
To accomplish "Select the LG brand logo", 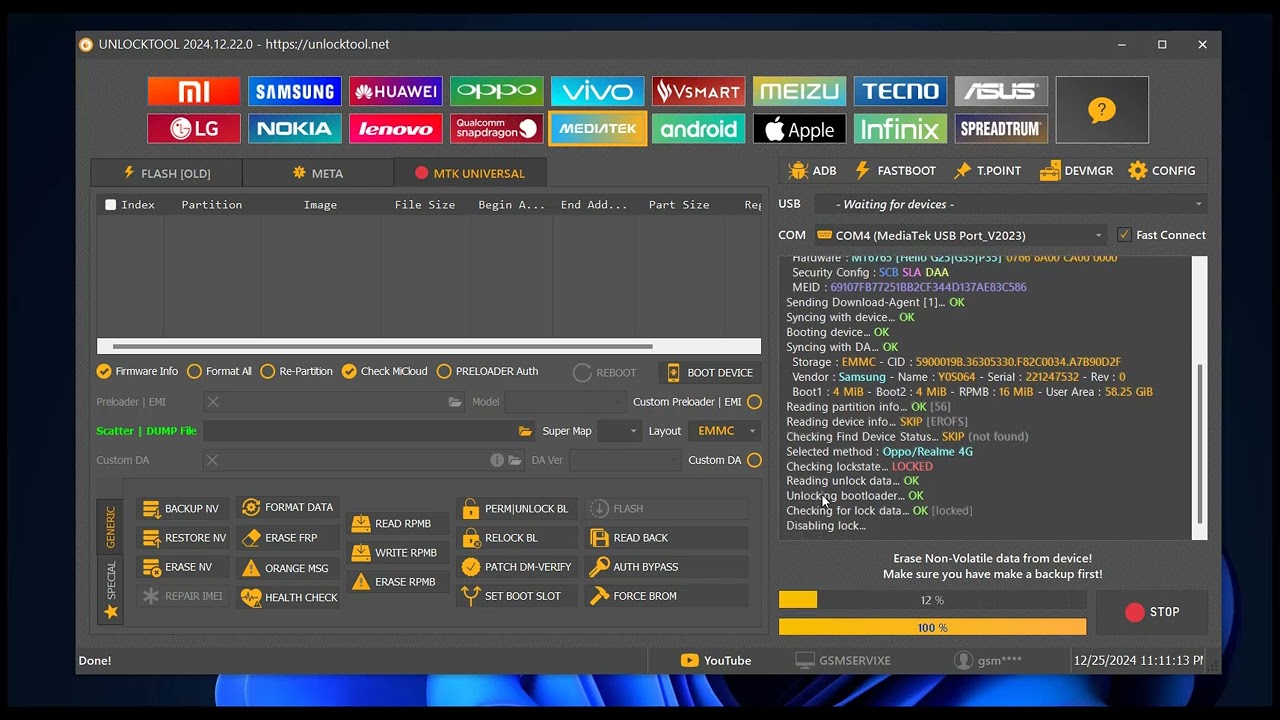I will click(x=194, y=129).
